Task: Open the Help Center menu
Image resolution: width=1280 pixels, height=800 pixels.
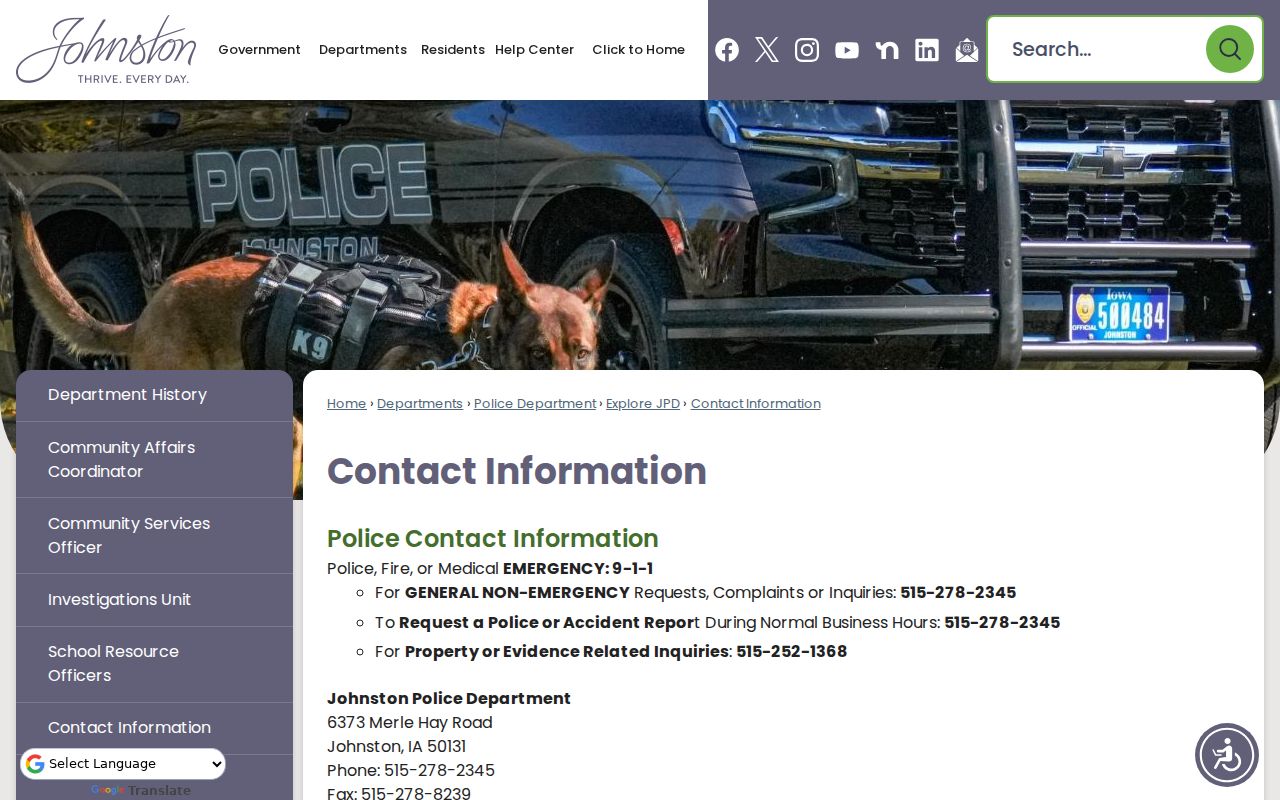Action: point(535,50)
